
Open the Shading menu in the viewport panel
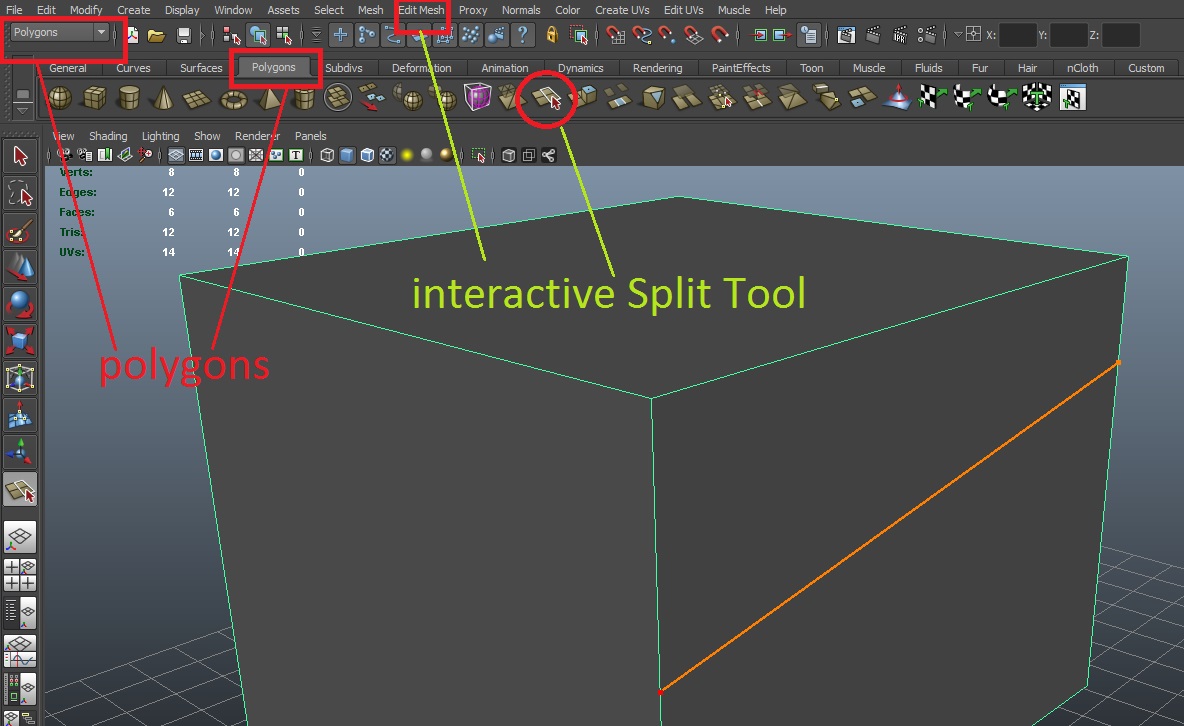point(108,135)
